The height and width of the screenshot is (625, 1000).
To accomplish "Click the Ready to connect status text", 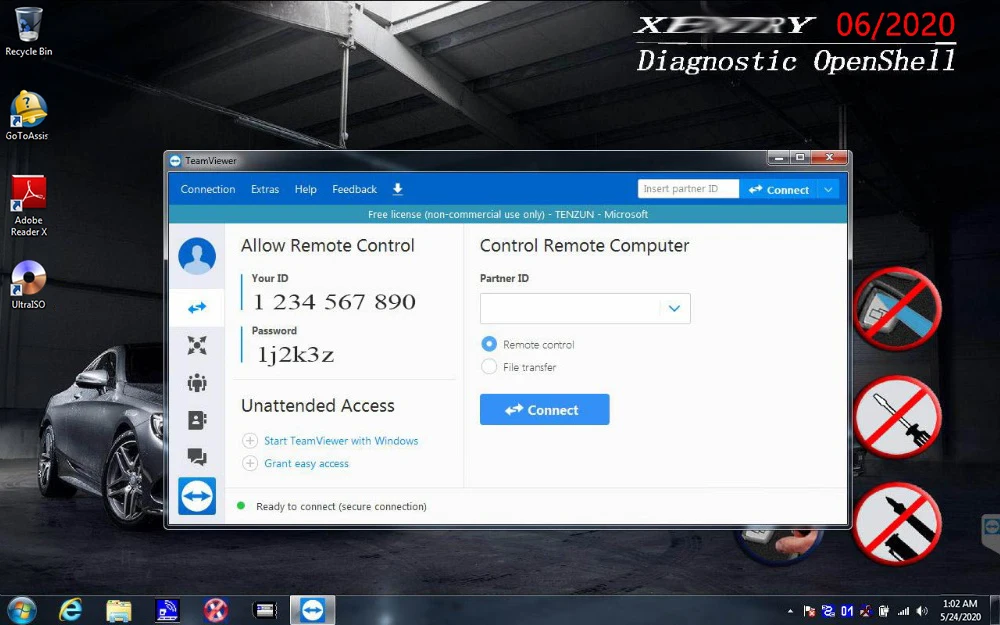I will point(341,506).
